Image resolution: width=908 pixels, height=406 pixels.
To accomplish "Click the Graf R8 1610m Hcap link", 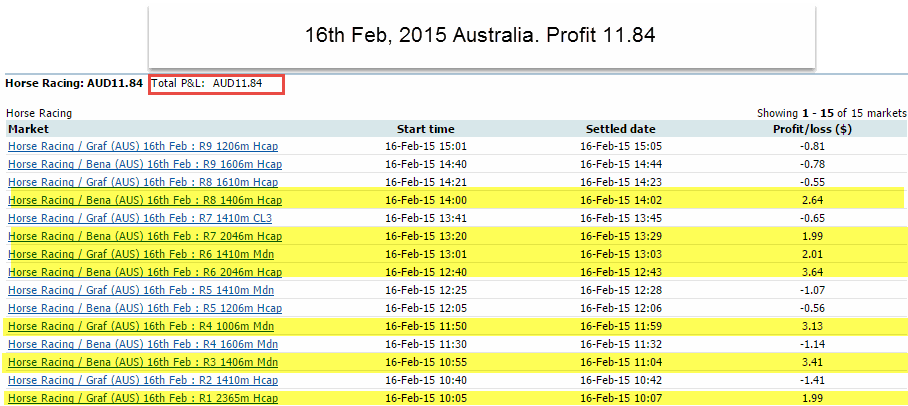I will click(143, 182).
